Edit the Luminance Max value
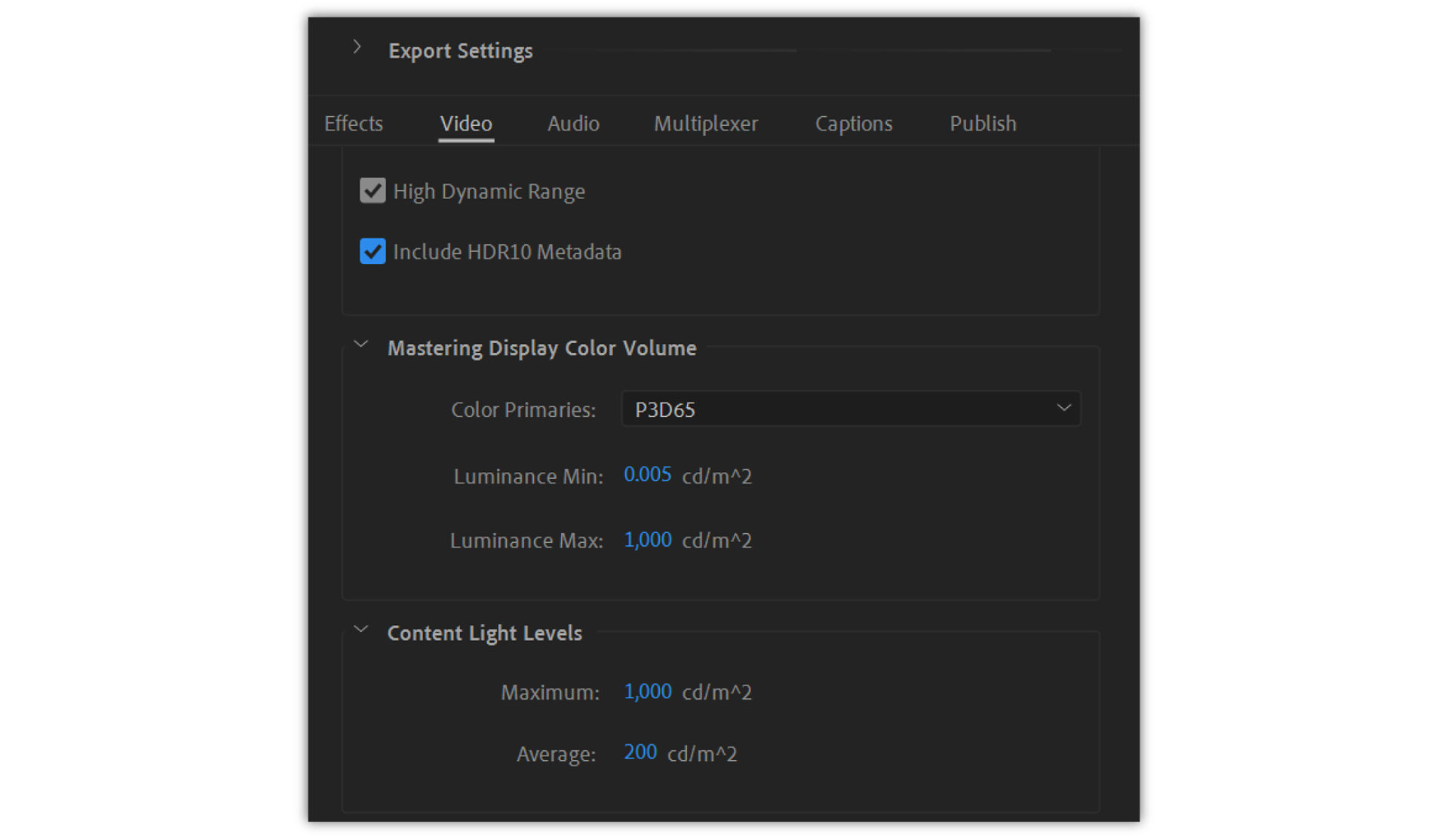This screenshot has height=840, width=1448. point(647,539)
